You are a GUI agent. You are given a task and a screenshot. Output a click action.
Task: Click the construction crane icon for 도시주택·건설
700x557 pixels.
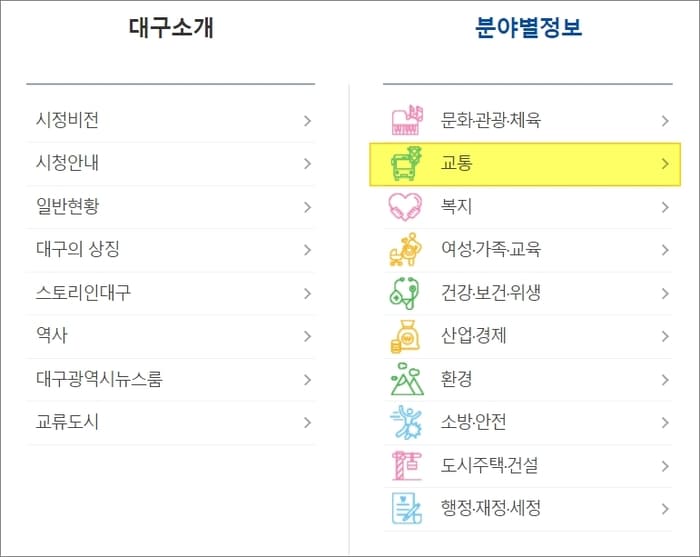pyautogui.click(x=406, y=465)
